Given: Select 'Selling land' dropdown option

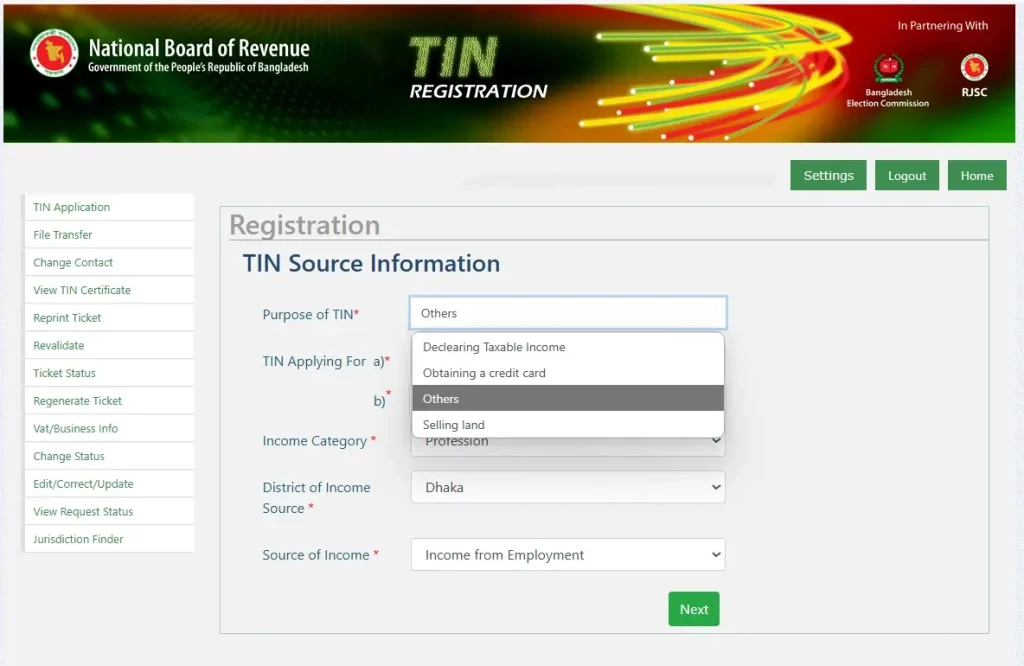Looking at the screenshot, I should pos(454,425).
